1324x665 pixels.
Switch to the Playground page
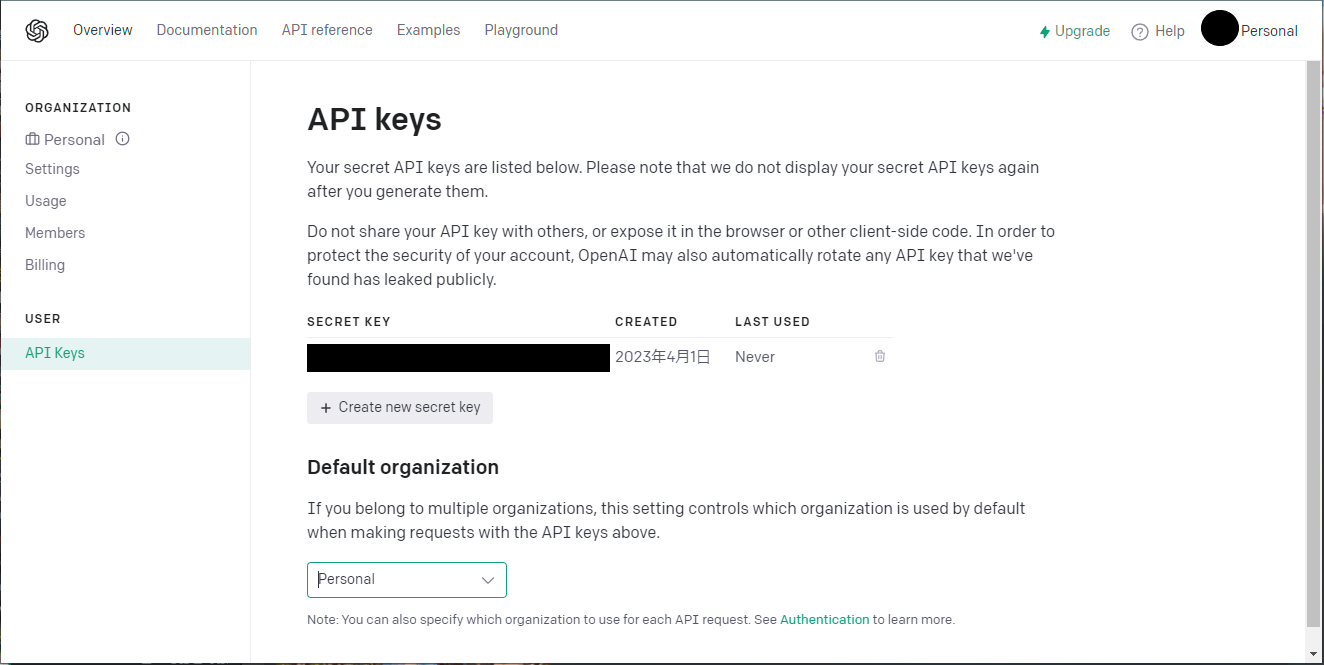click(521, 30)
